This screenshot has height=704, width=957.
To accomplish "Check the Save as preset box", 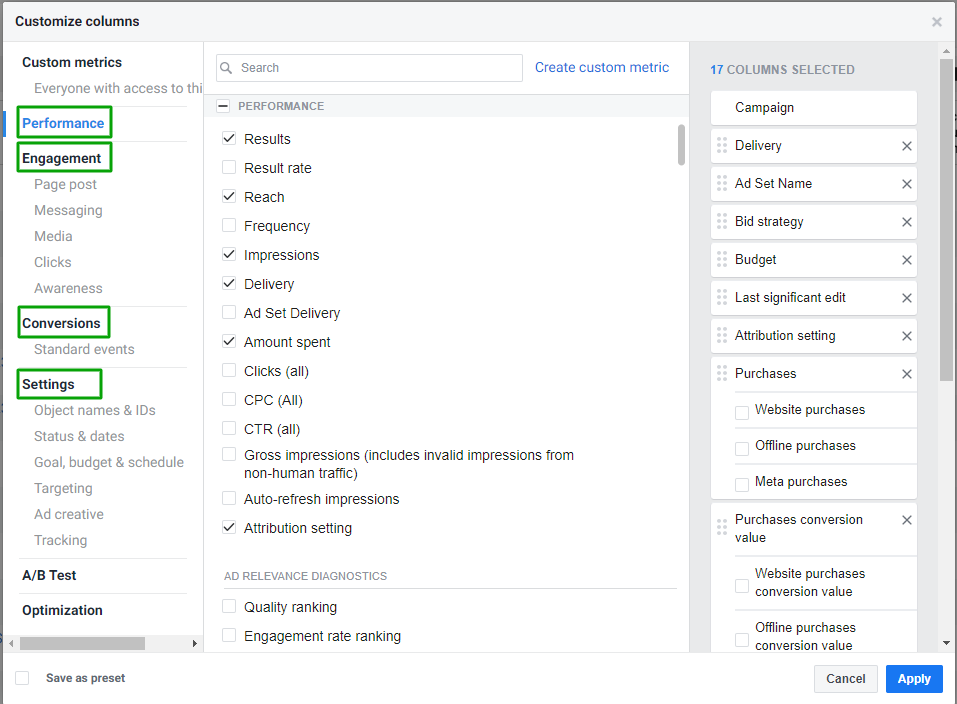I will point(22,678).
